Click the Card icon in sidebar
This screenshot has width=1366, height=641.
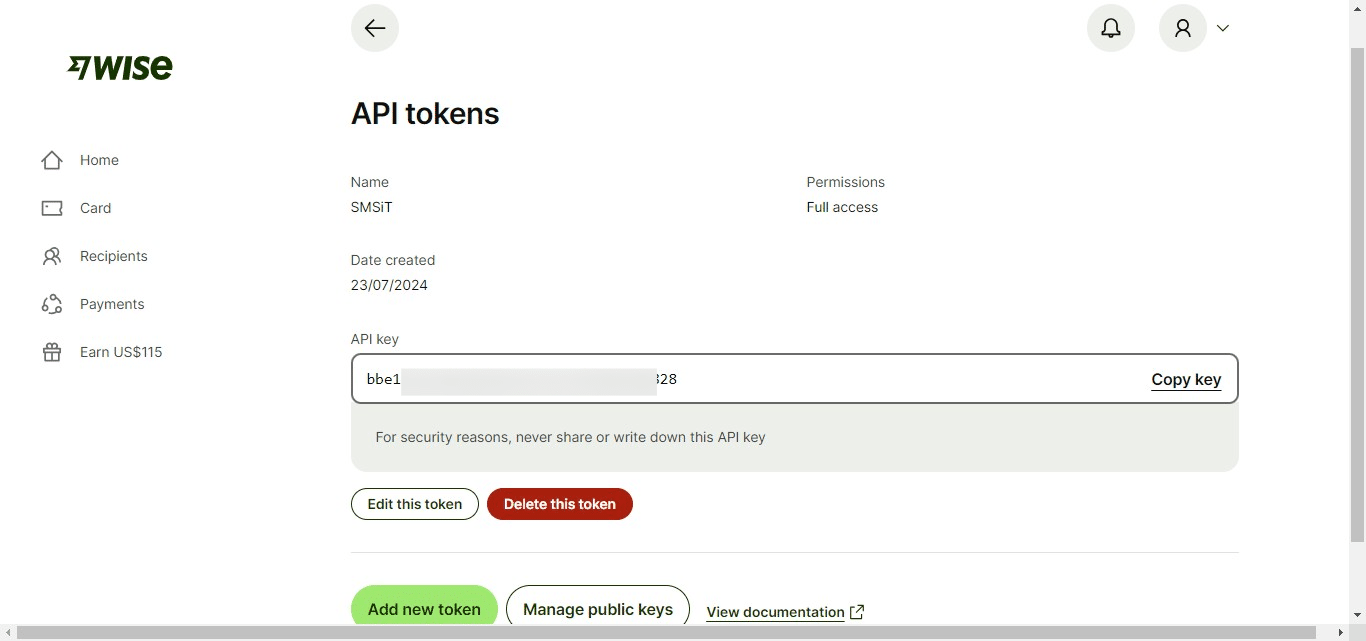click(52, 208)
